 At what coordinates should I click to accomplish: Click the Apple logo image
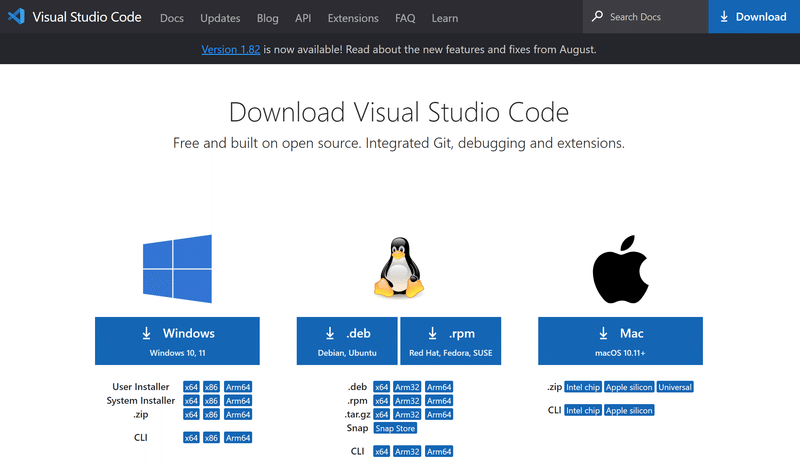click(x=620, y=269)
